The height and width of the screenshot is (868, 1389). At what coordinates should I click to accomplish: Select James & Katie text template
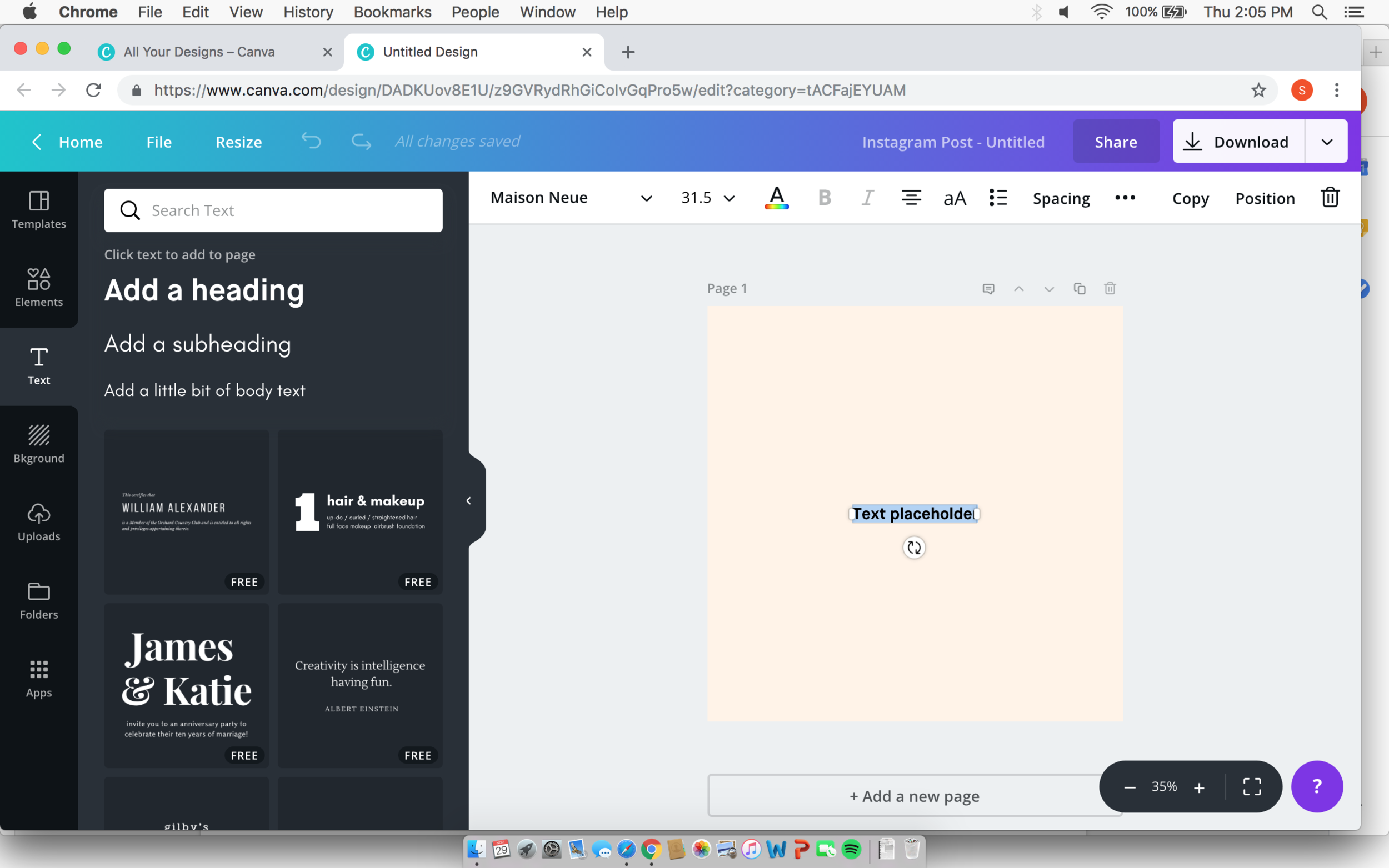coord(187,685)
